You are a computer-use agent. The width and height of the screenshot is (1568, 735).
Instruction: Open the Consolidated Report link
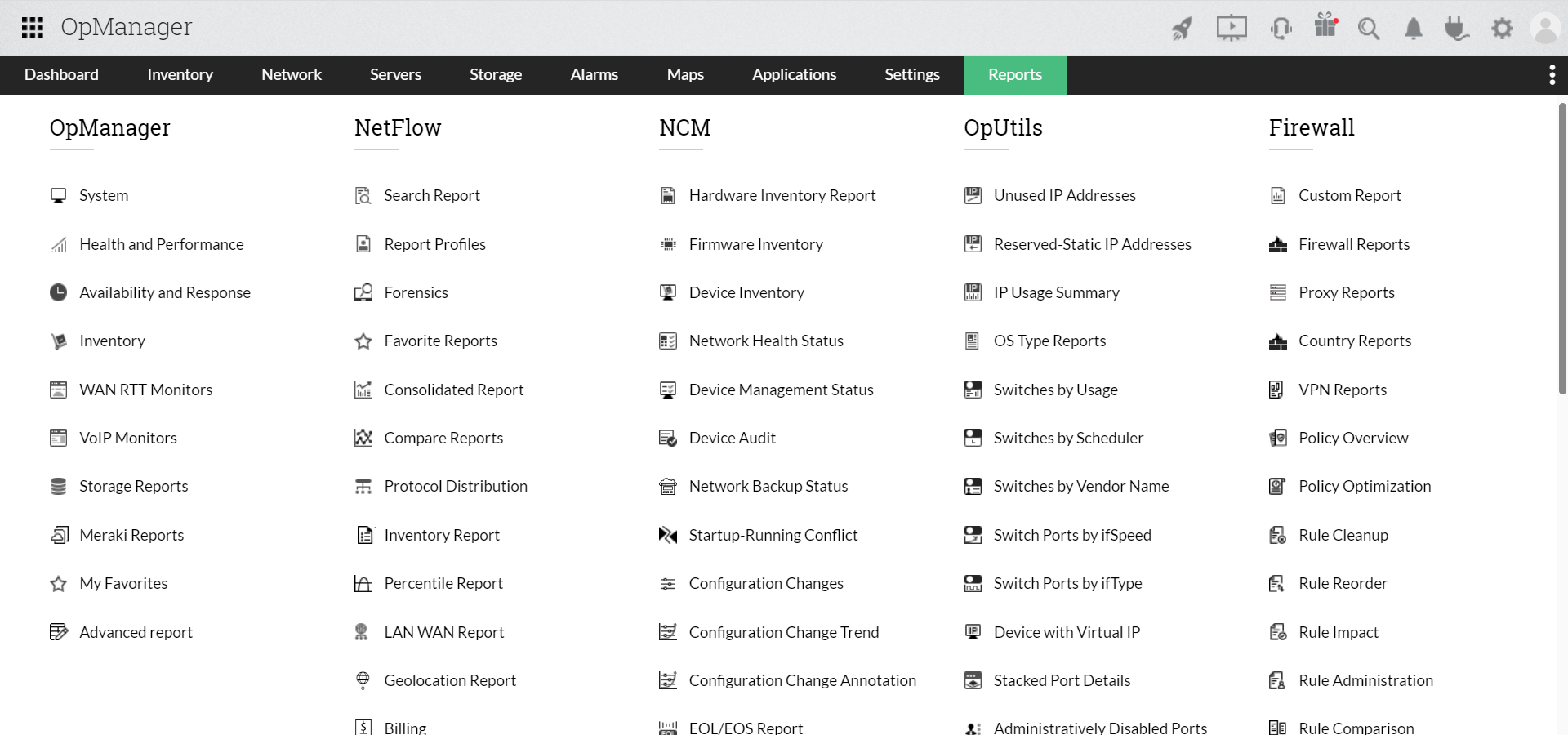click(x=454, y=390)
